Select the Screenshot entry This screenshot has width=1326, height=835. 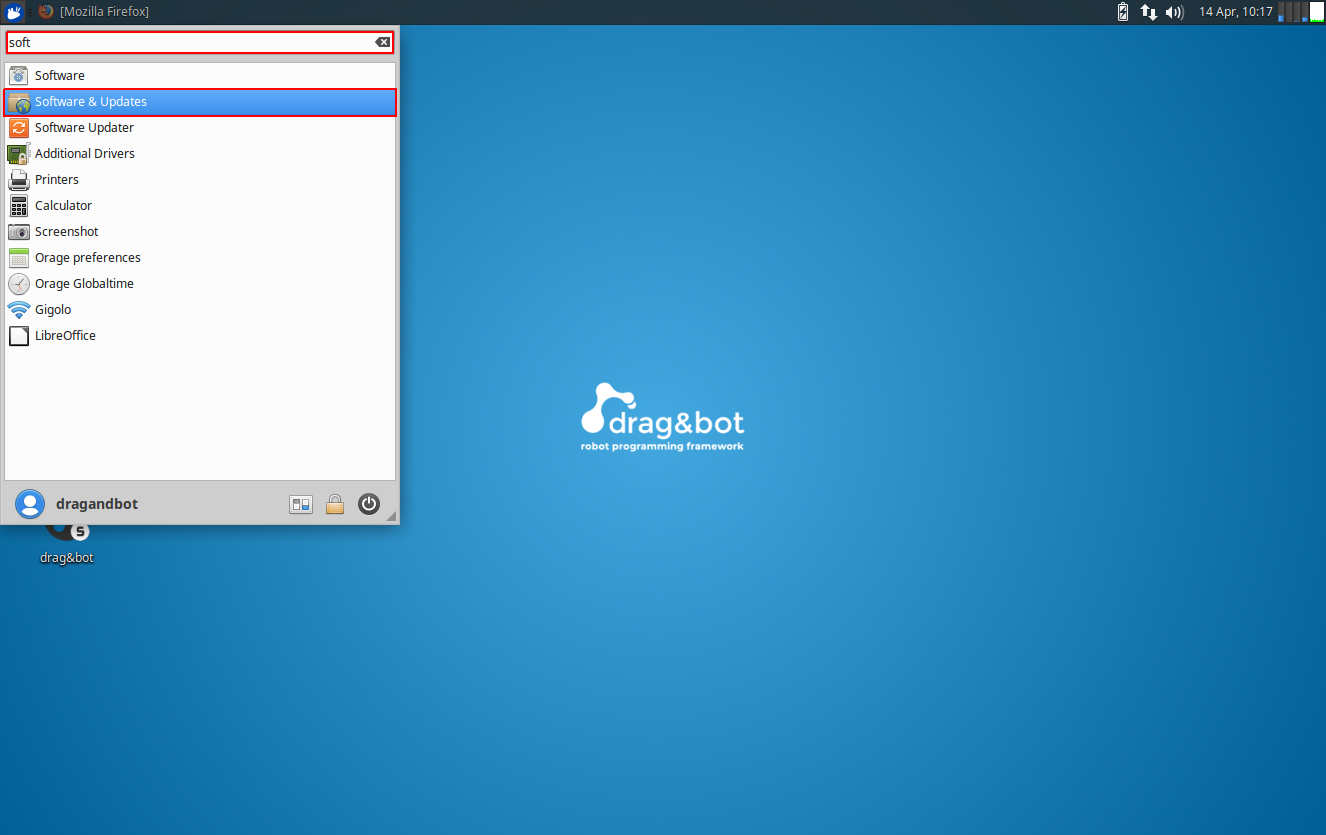point(200,231)
